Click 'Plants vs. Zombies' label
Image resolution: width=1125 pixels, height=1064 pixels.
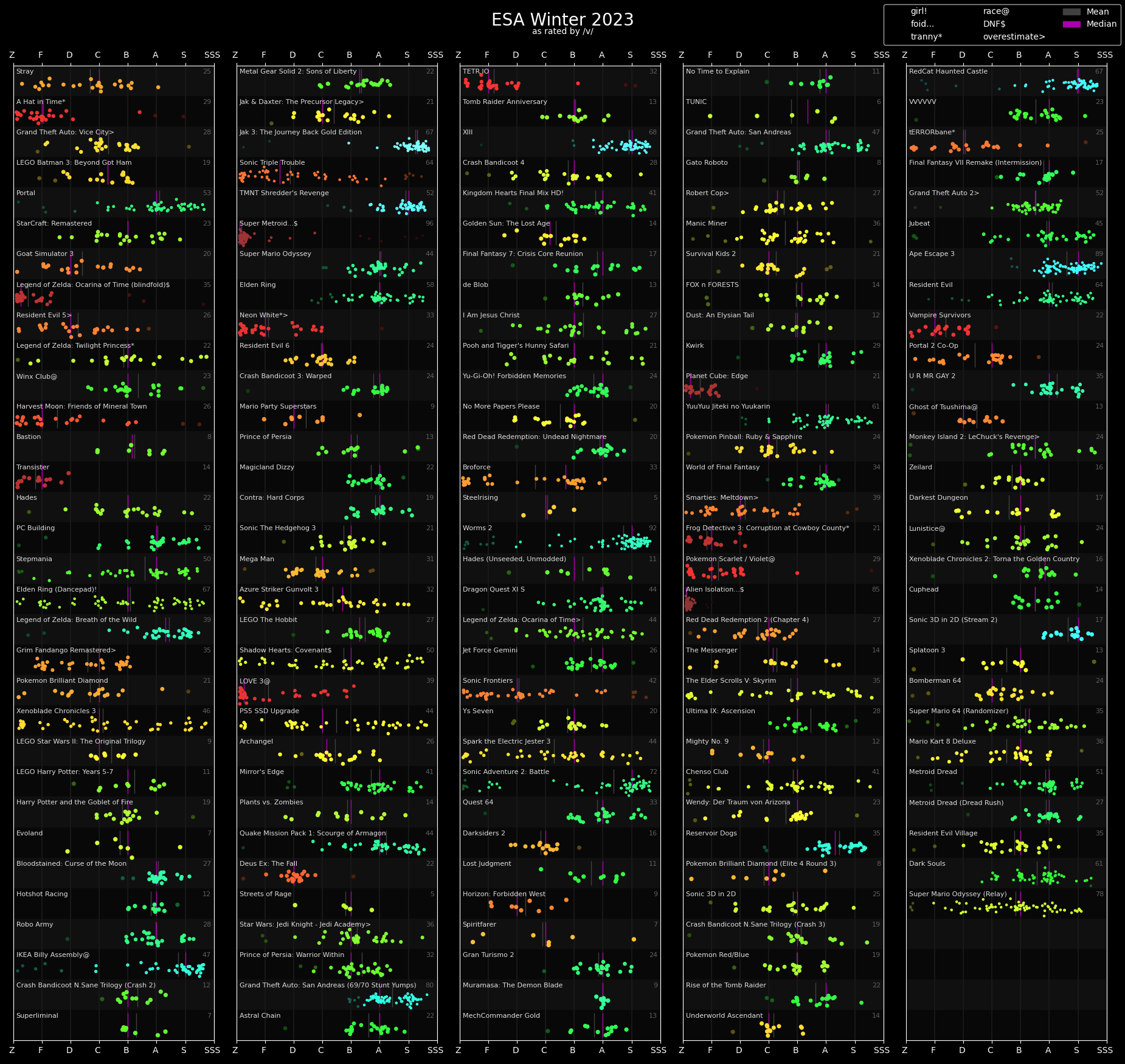click(271, 803)
